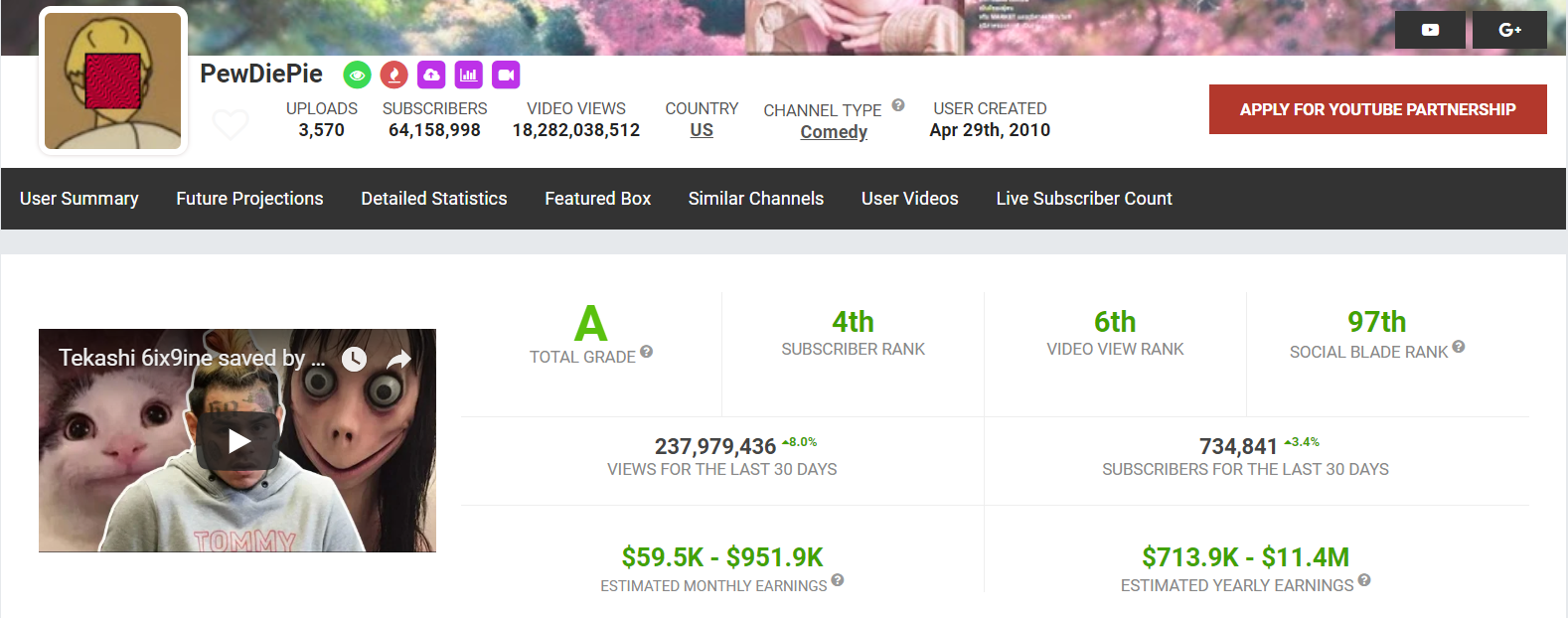Open Live Subscriber Count tab
Screen dimensions: 1568x618
[x=1084, y=199]
